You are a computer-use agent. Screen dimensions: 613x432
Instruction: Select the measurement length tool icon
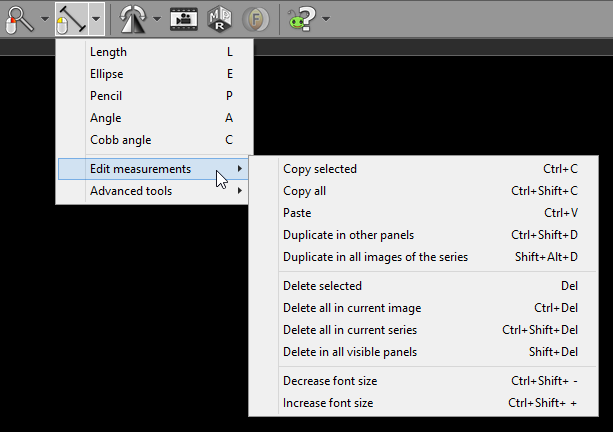pyautogui.click(x=69, y=18)
